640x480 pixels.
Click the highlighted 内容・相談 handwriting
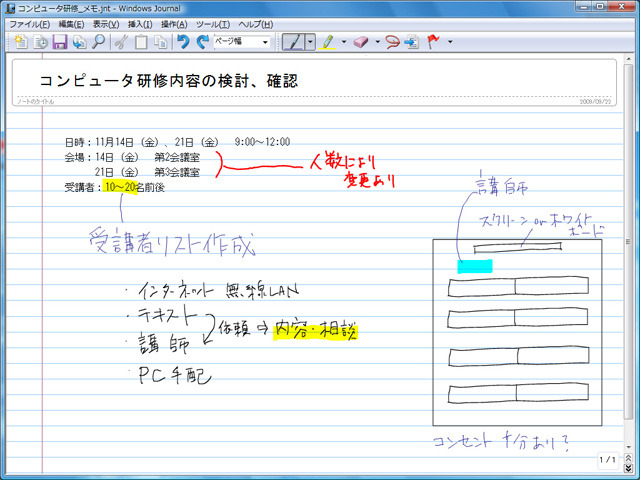(x=315, y=330)
